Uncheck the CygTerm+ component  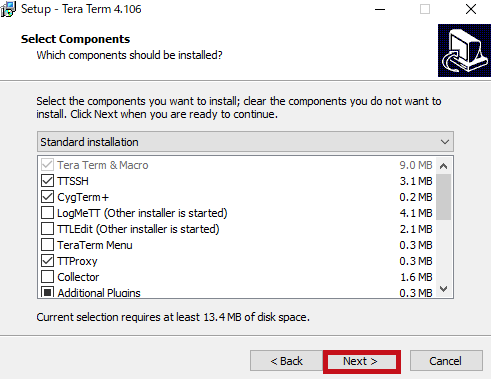[47, 197]
